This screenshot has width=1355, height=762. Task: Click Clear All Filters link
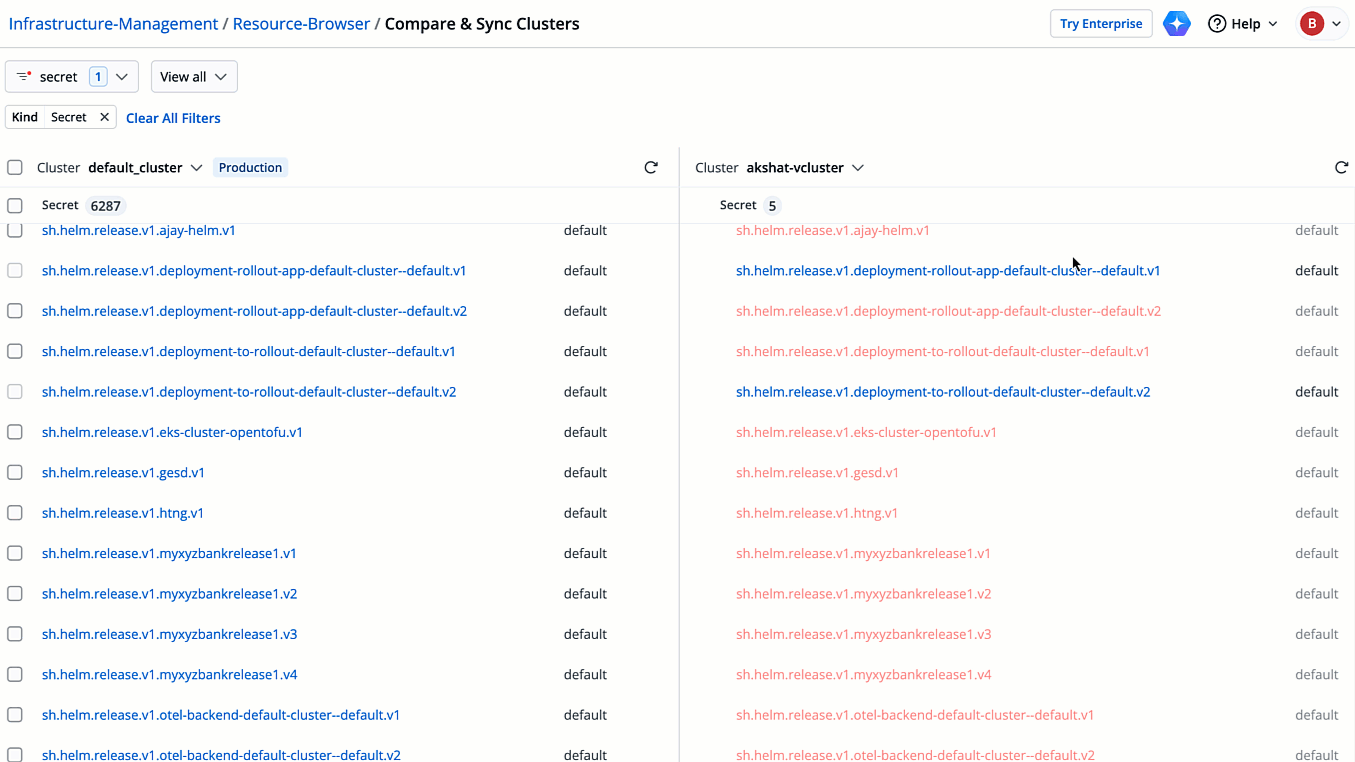[x=173, y=118]
